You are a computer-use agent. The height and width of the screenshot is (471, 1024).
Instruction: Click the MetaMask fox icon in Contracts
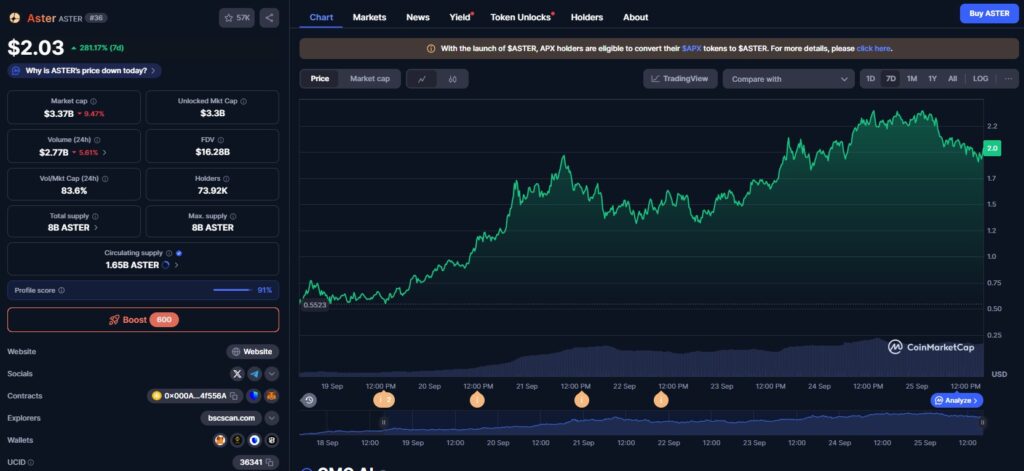(x=271, y=396)
